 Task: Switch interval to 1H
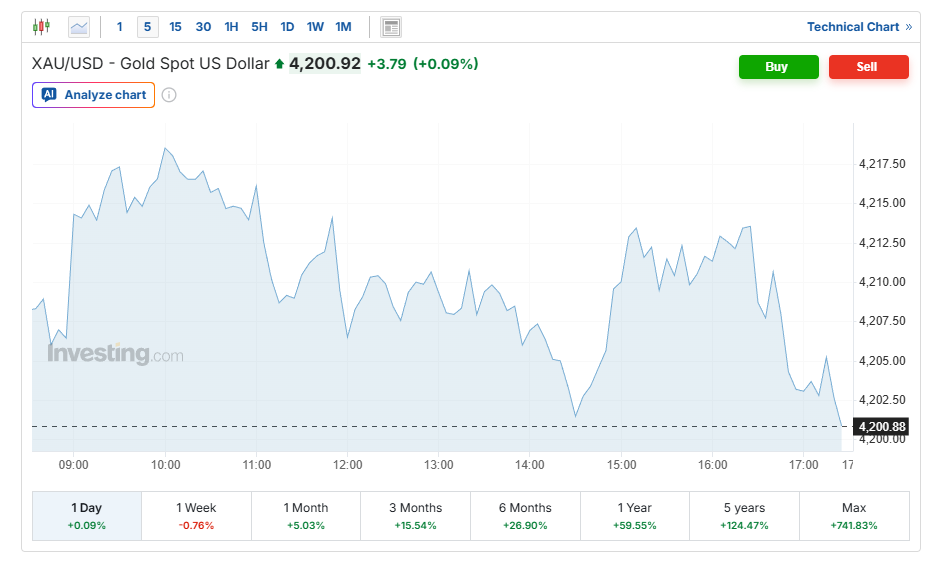pyautogui.click(x=231, y=27)
